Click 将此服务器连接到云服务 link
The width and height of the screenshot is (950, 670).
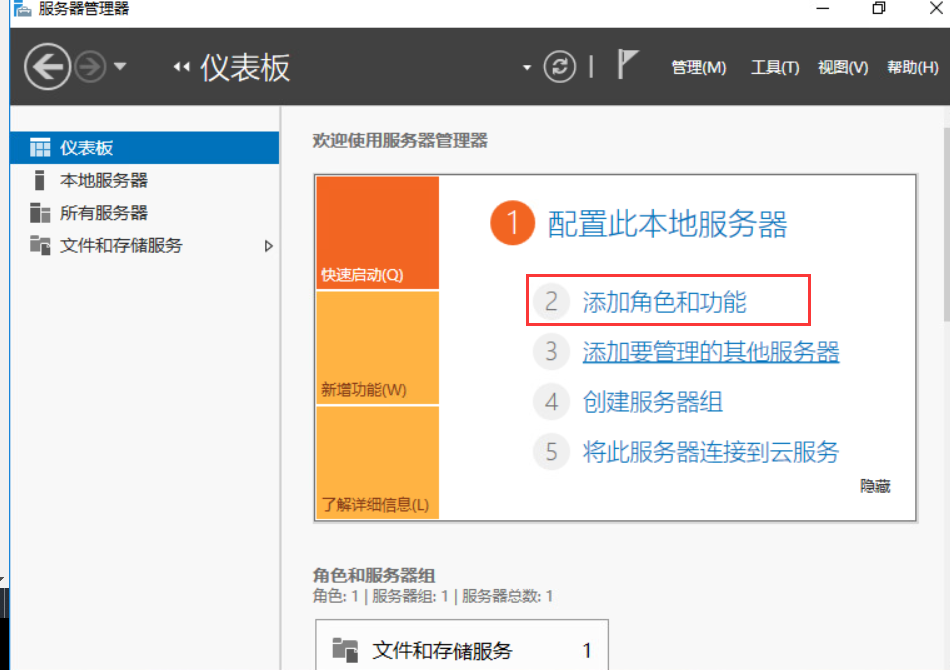coord(711,453)
